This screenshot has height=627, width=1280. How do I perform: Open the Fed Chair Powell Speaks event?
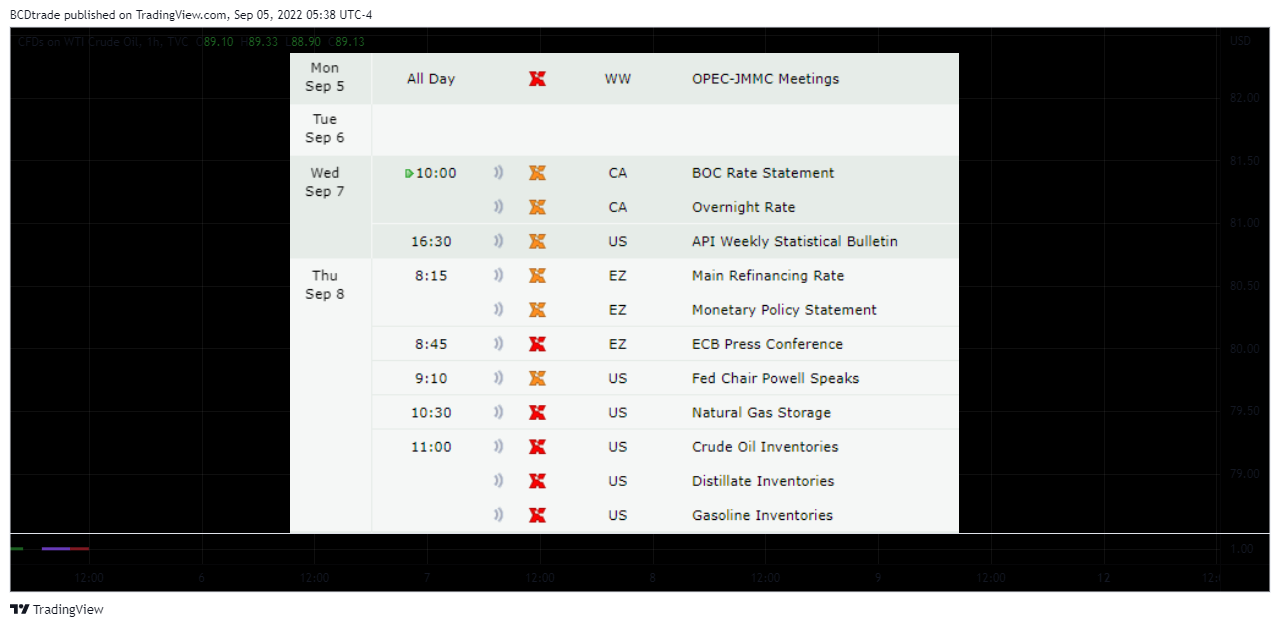click(776, 378)
